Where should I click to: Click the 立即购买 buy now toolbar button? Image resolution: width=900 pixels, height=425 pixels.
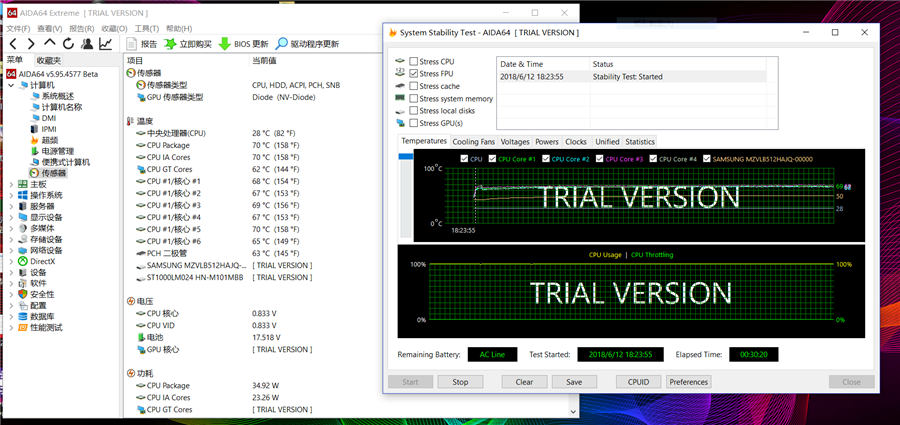(188, 44)
